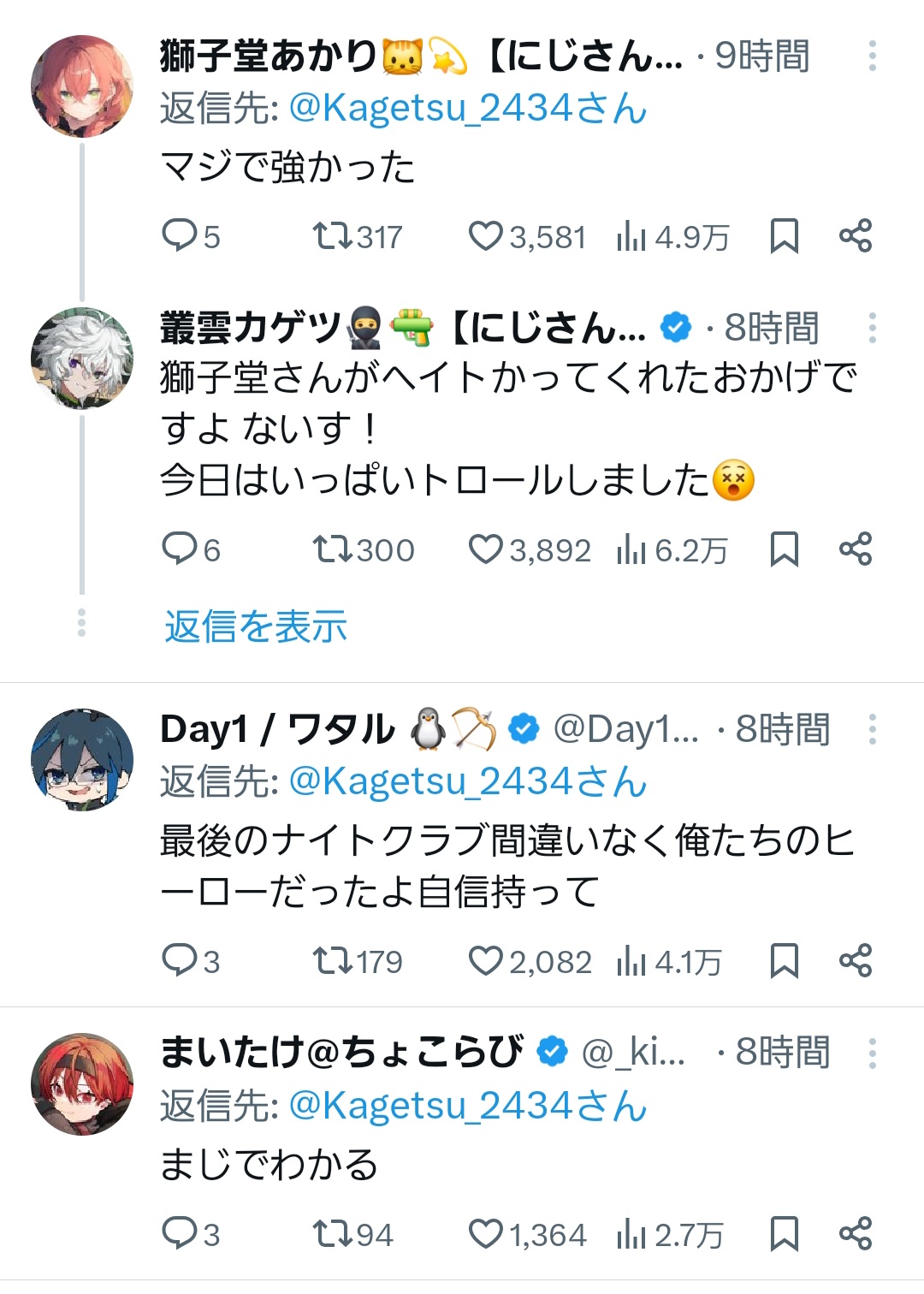Bookmark Day1 / ワタル's tweet
924x1294 pixels.
coord(784,961)
